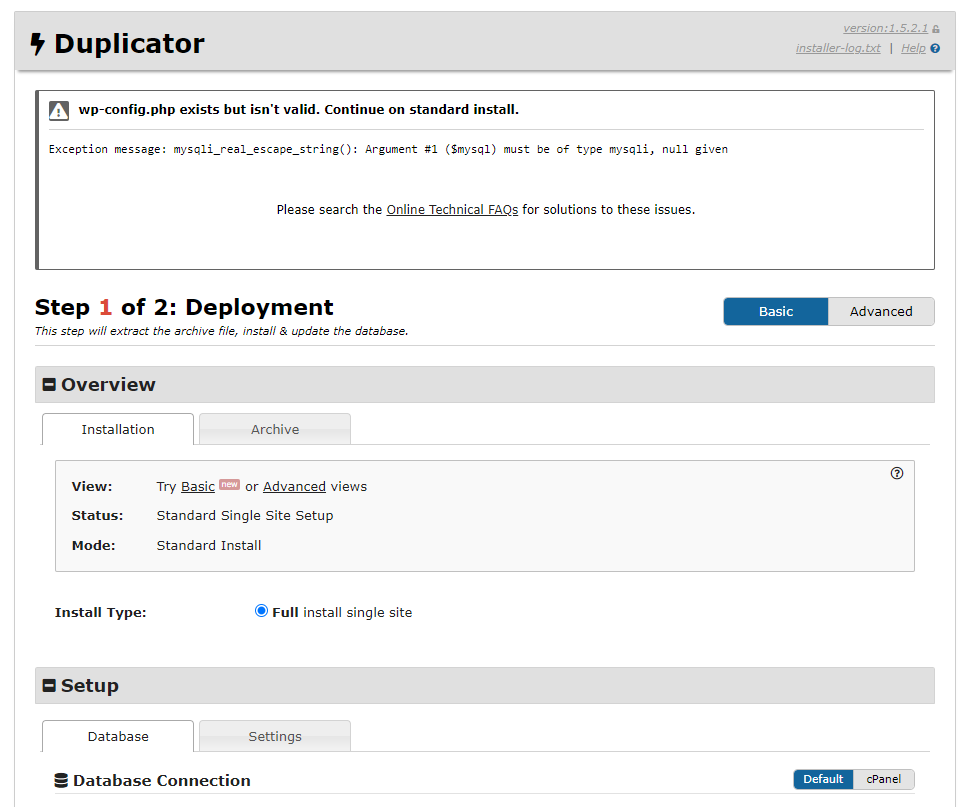Switch to Basic view mode
This screenshot has width=970, height=807.
tap(776, 312)
